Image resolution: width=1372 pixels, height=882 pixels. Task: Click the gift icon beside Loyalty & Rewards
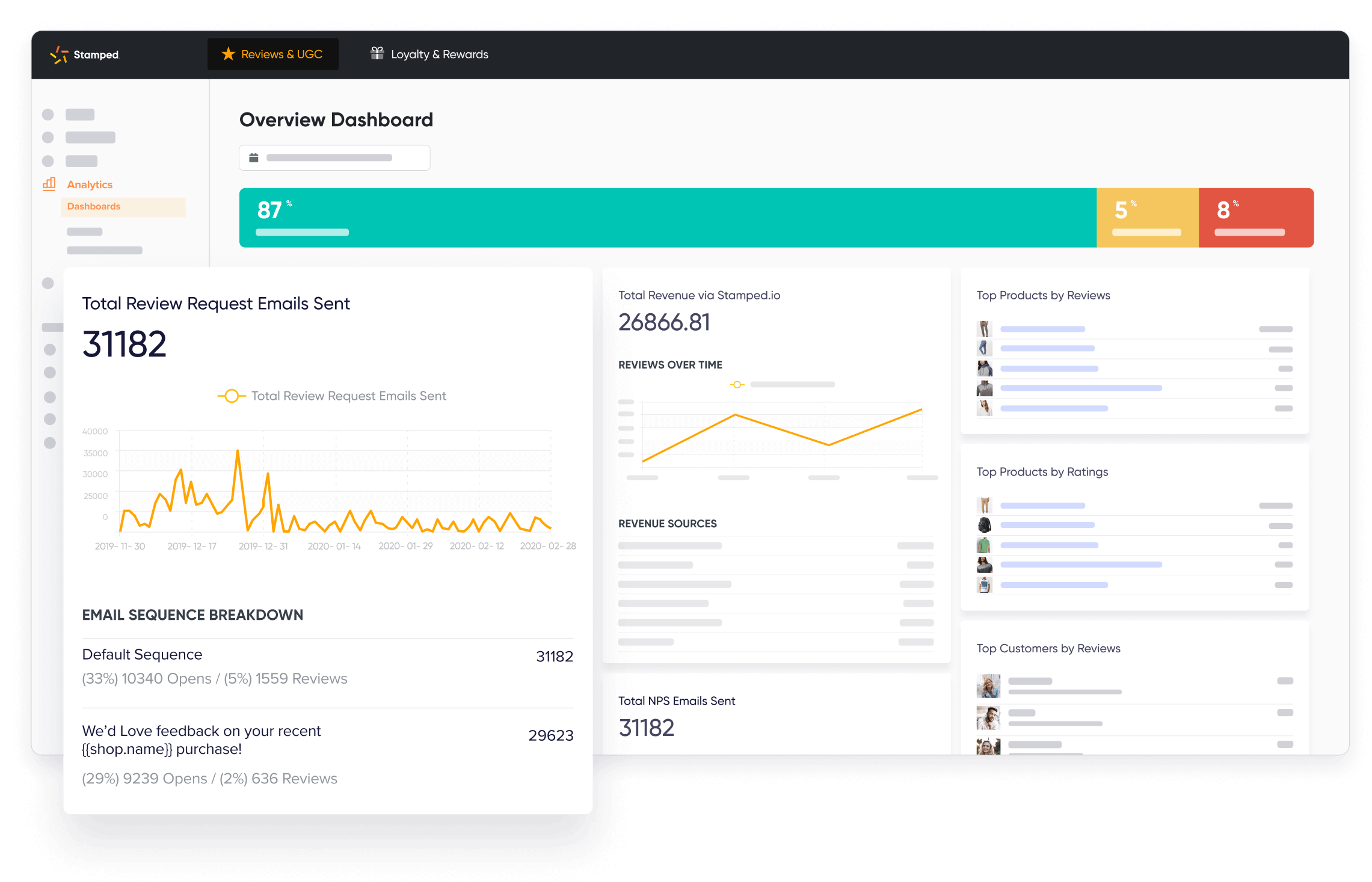click(x=377, y=53)
